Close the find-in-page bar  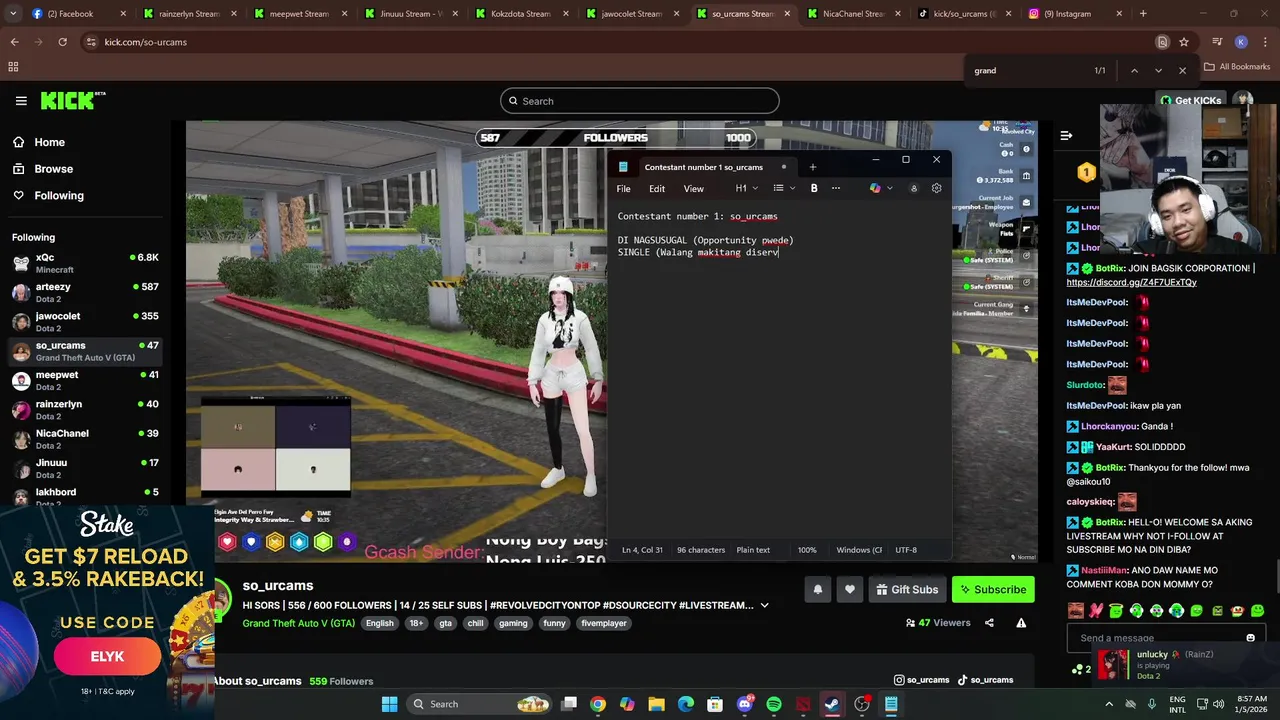1182,71
